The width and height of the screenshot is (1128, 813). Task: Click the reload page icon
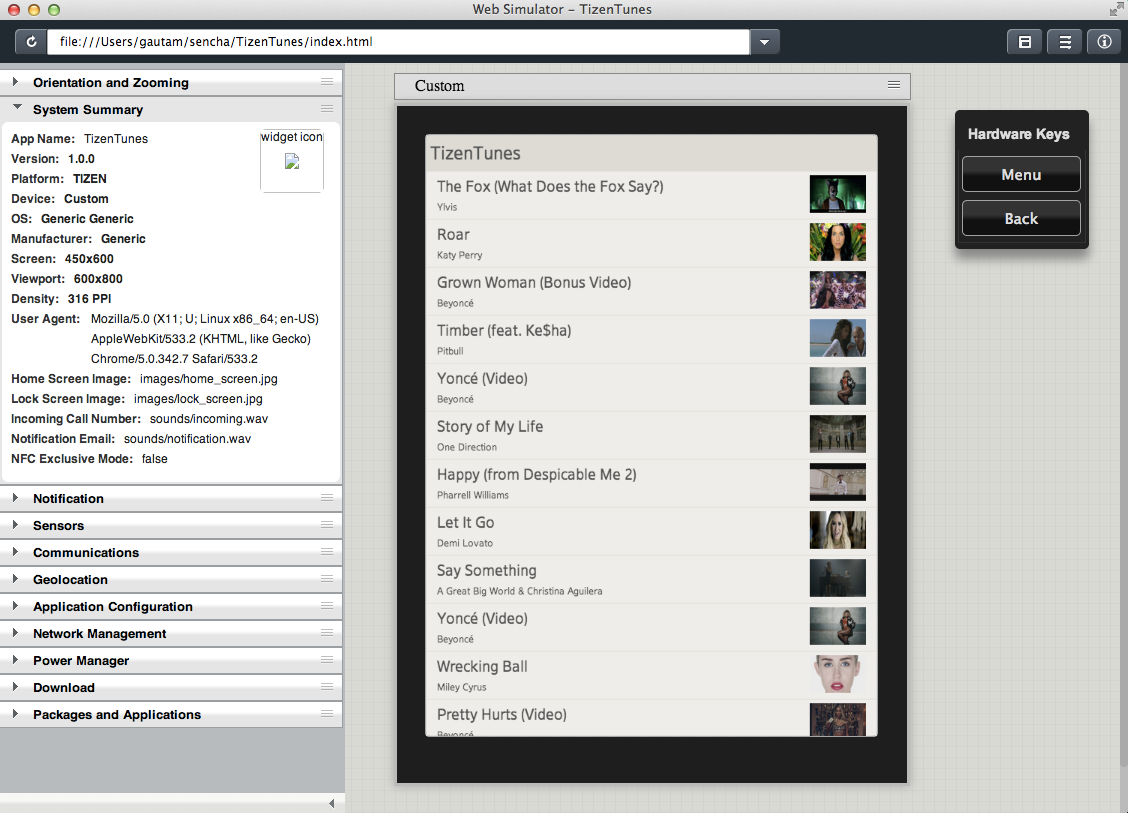(32, 42)
